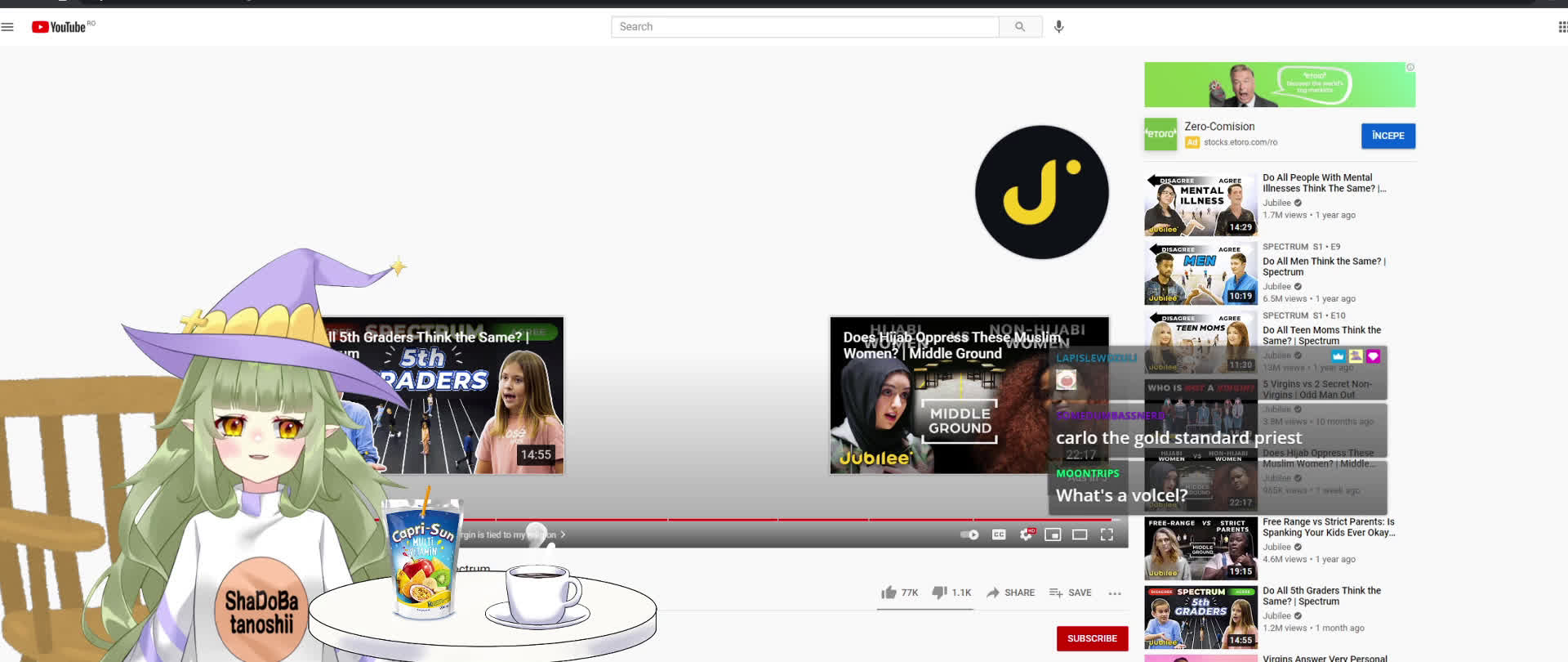Open the YouTube apps grid icon
Image resolution: width=1568 pixels, height=662 pixels.
(1561, 27)
